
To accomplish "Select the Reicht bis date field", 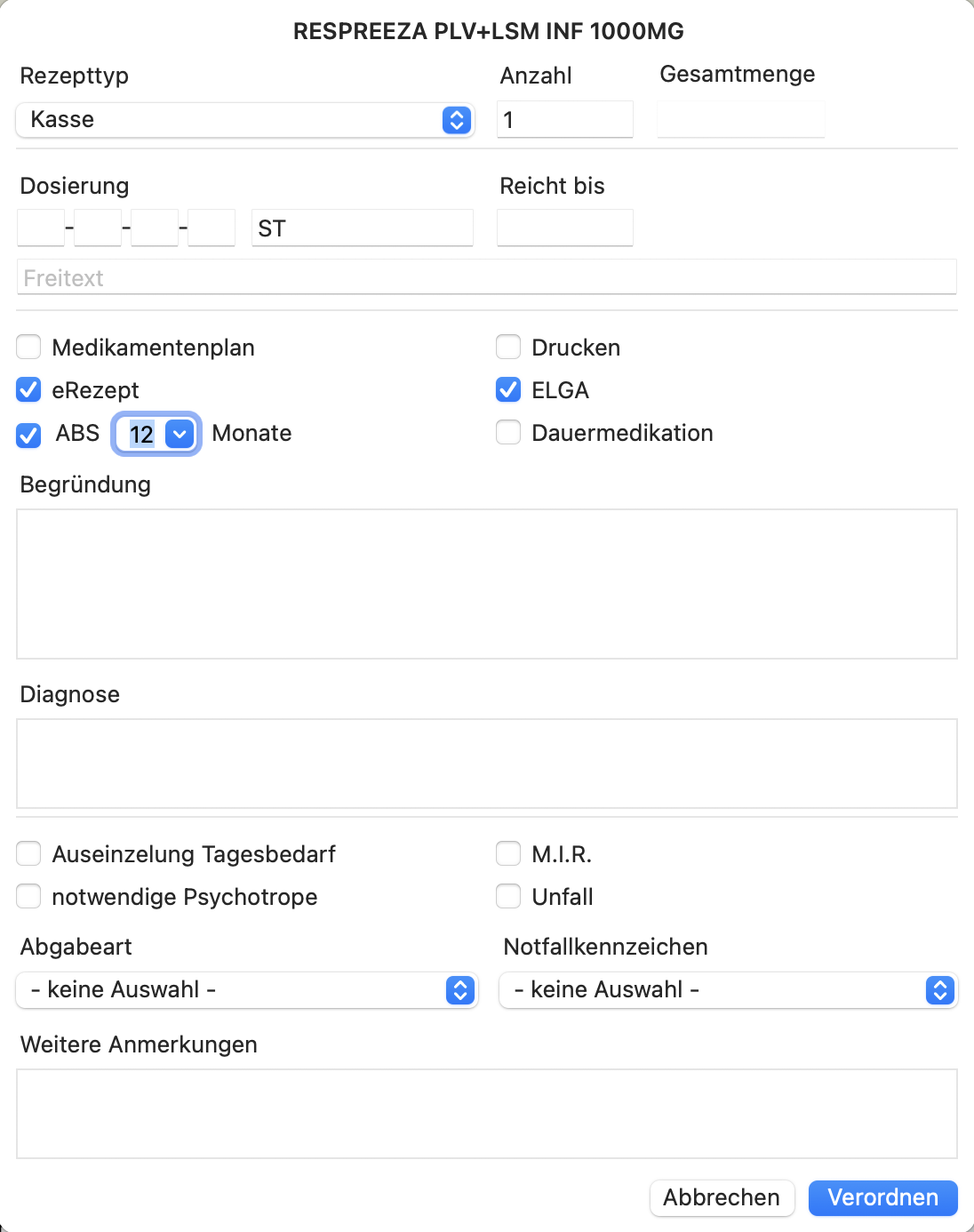I will tap(565, 228).
